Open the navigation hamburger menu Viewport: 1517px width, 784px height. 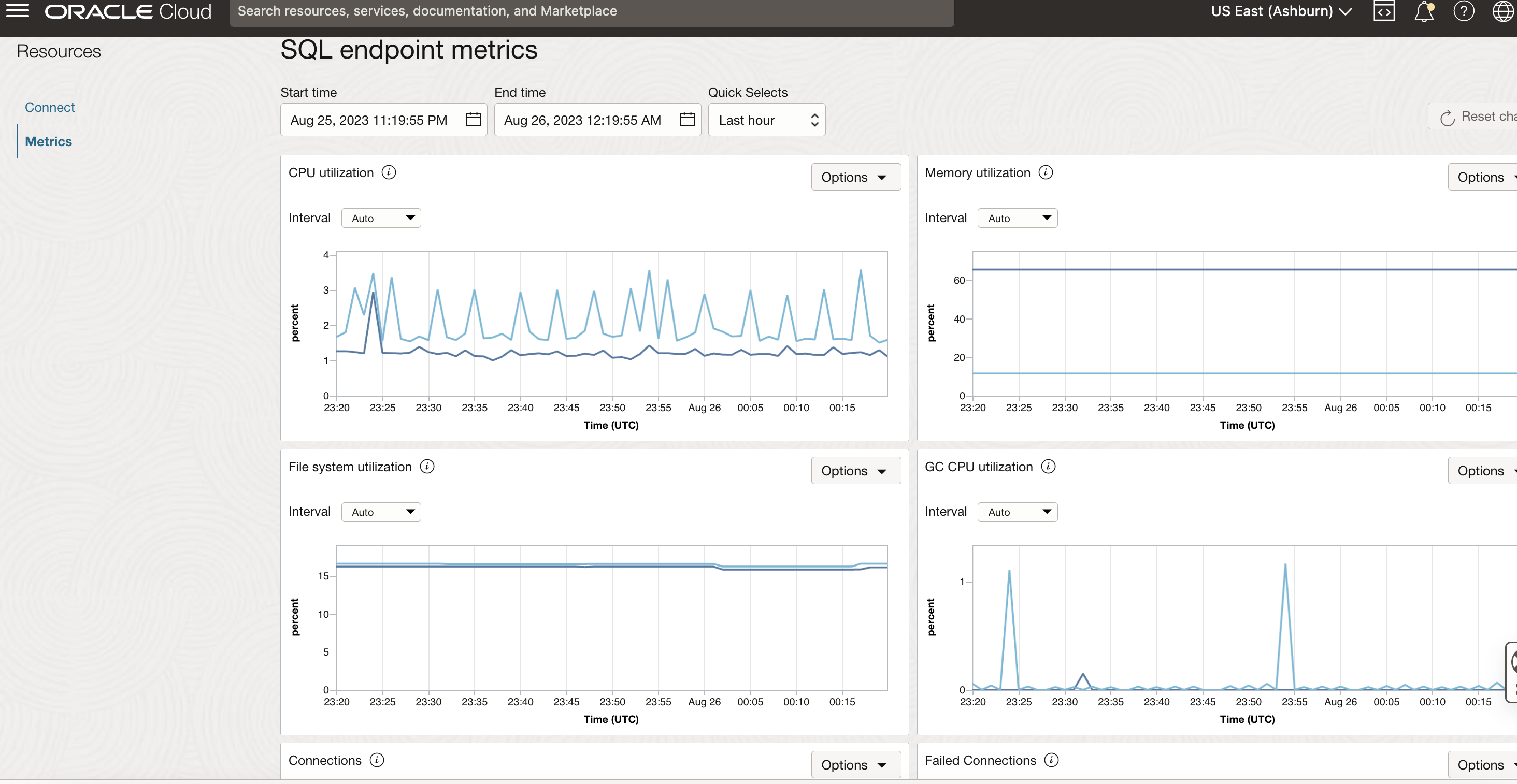click(17, 10)
